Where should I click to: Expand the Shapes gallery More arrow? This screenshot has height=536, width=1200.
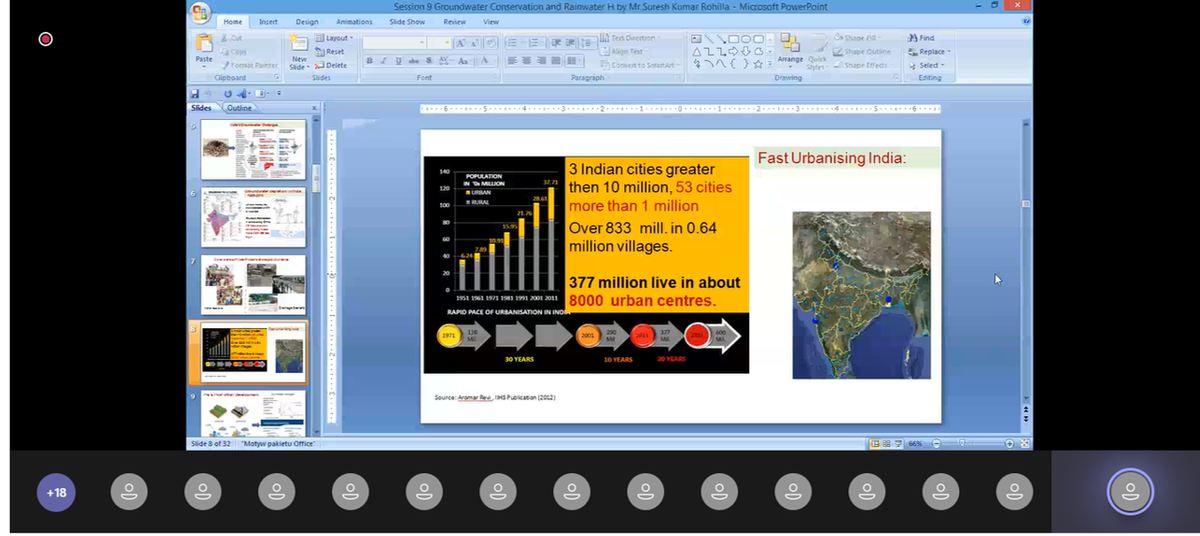770,65
